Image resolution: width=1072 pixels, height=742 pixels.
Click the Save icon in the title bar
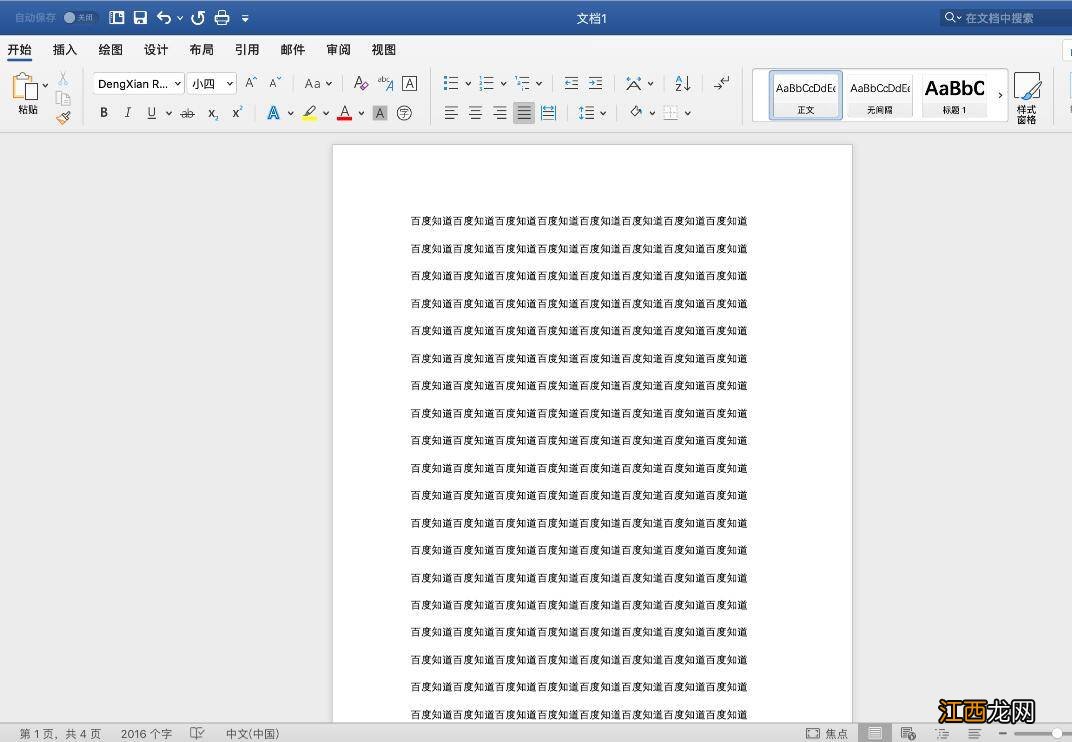(x=140, y=18)
